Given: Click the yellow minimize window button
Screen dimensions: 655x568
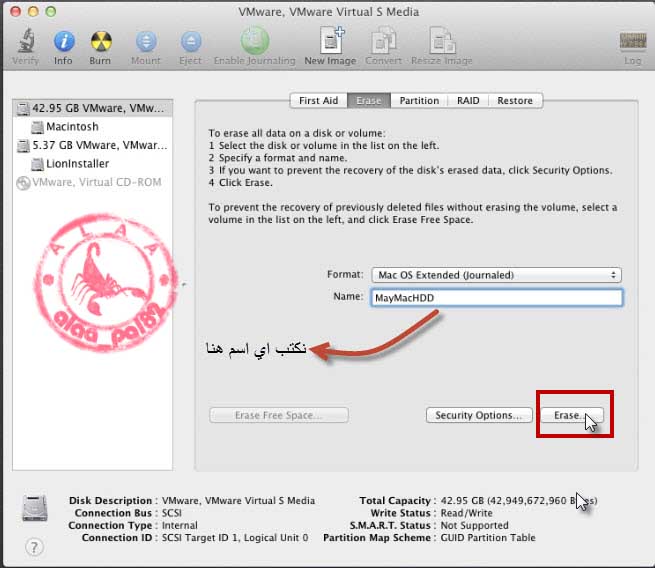Looking at the screenshot, I should pyautogui.click(x=33, y=12).
